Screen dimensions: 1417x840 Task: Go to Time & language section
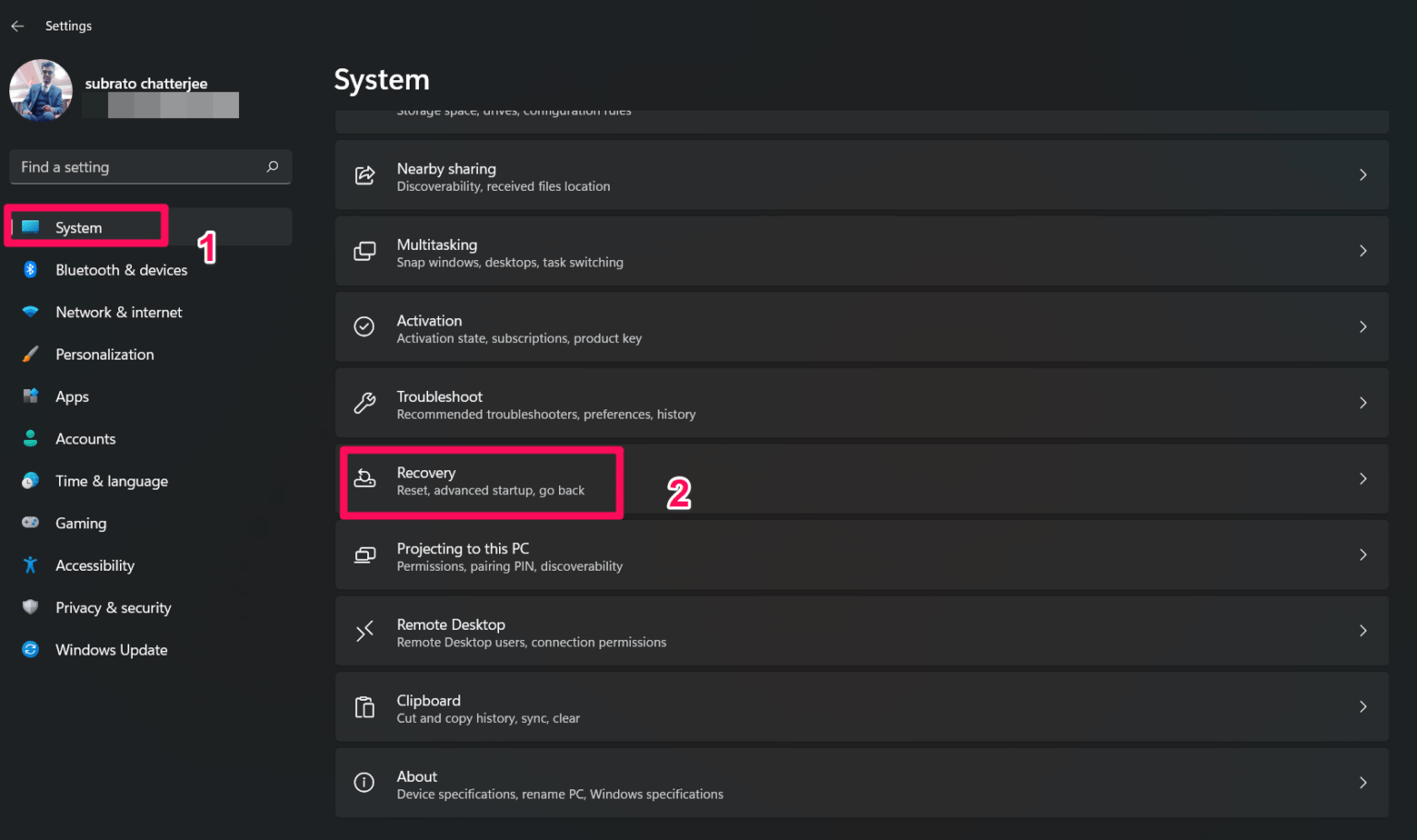pos(111,481)
